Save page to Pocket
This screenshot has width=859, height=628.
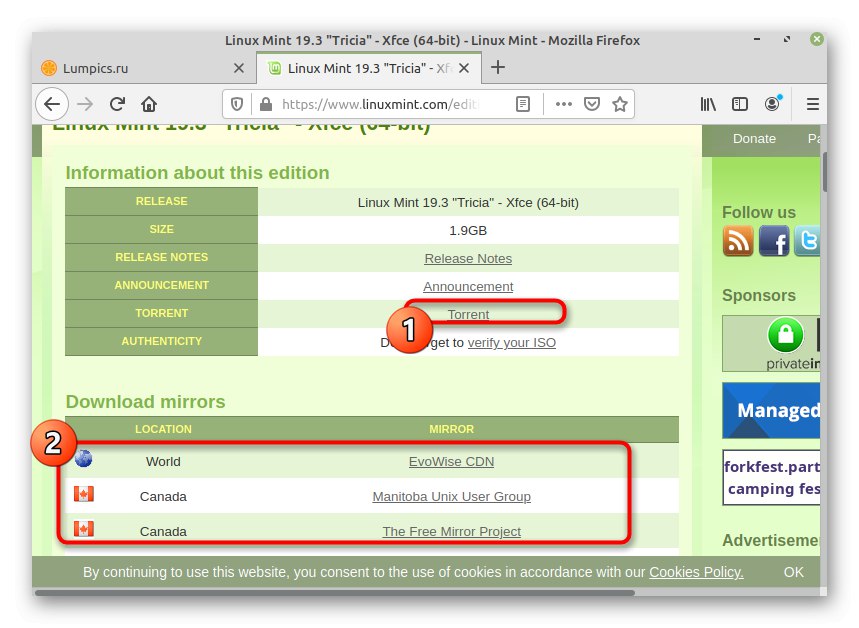point(592,104)
